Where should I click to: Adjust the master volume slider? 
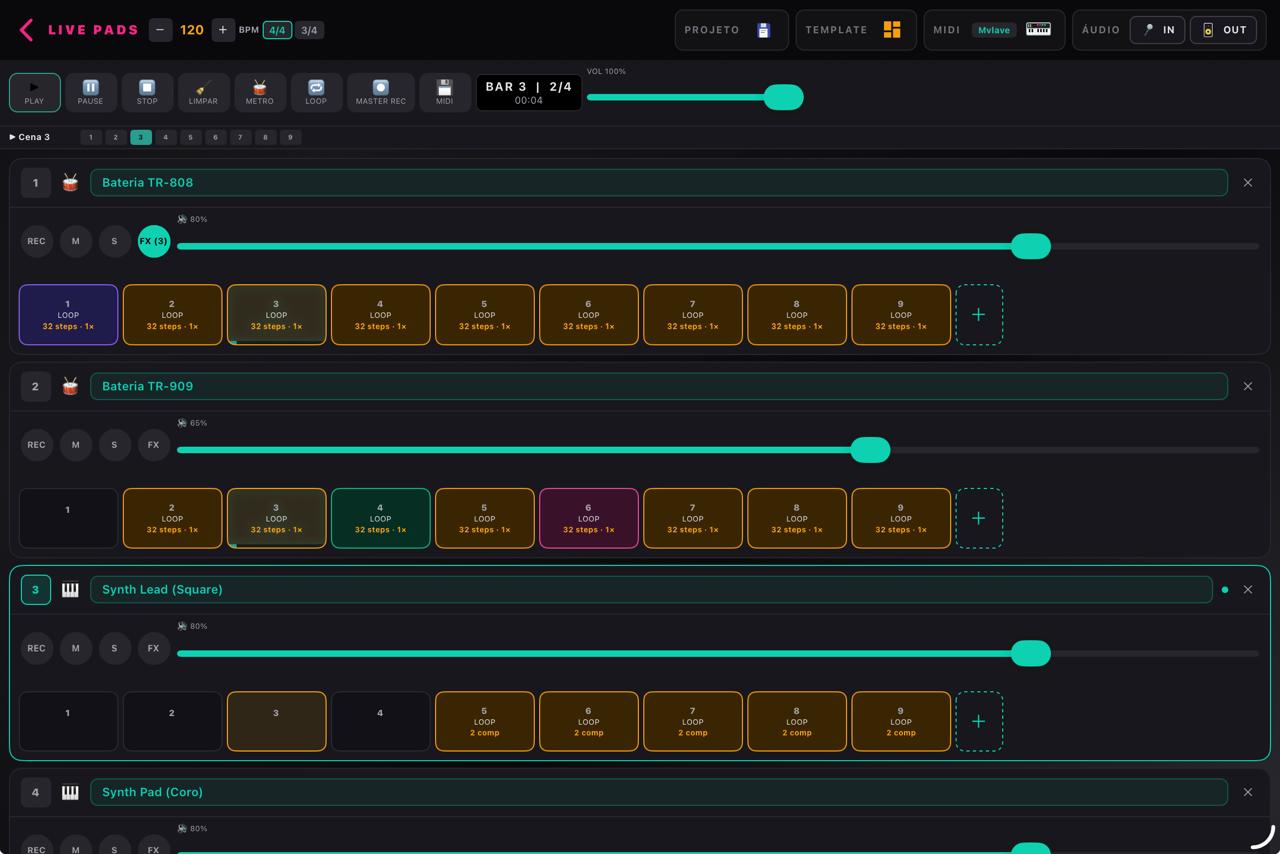pos(695,97)
